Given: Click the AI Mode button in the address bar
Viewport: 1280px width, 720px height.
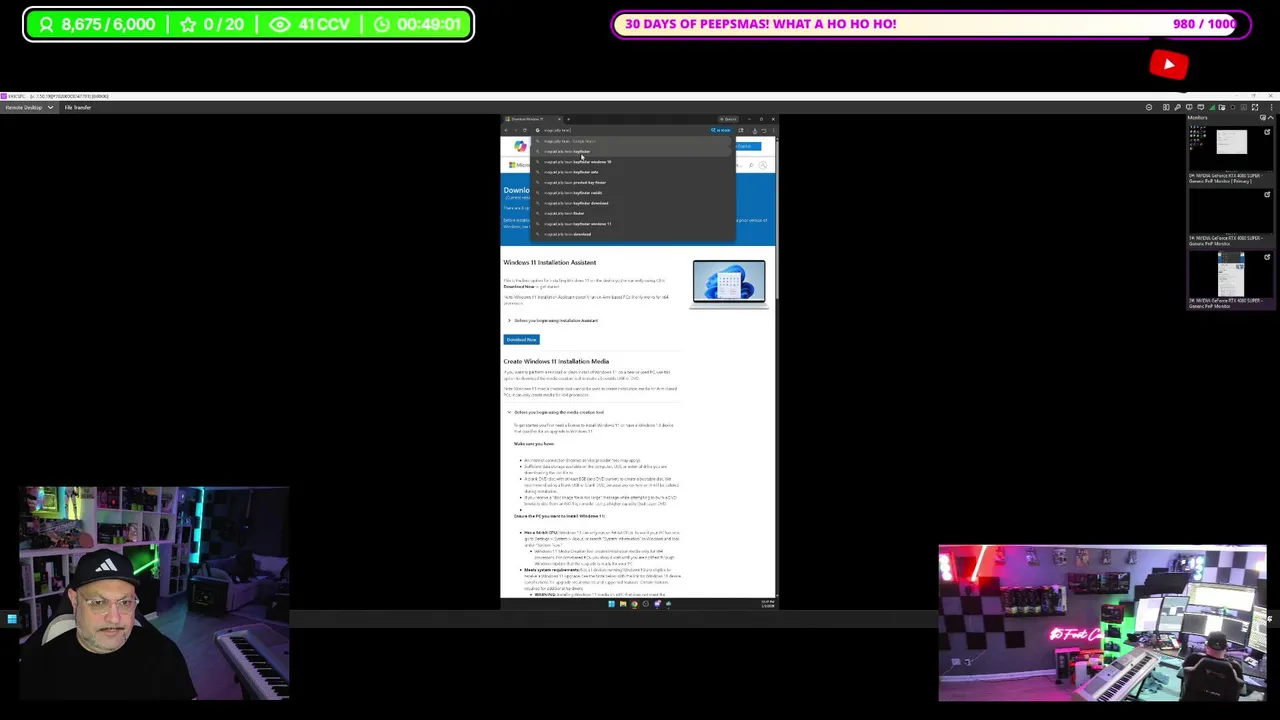Looking at the screenshot, I should 720,130.
